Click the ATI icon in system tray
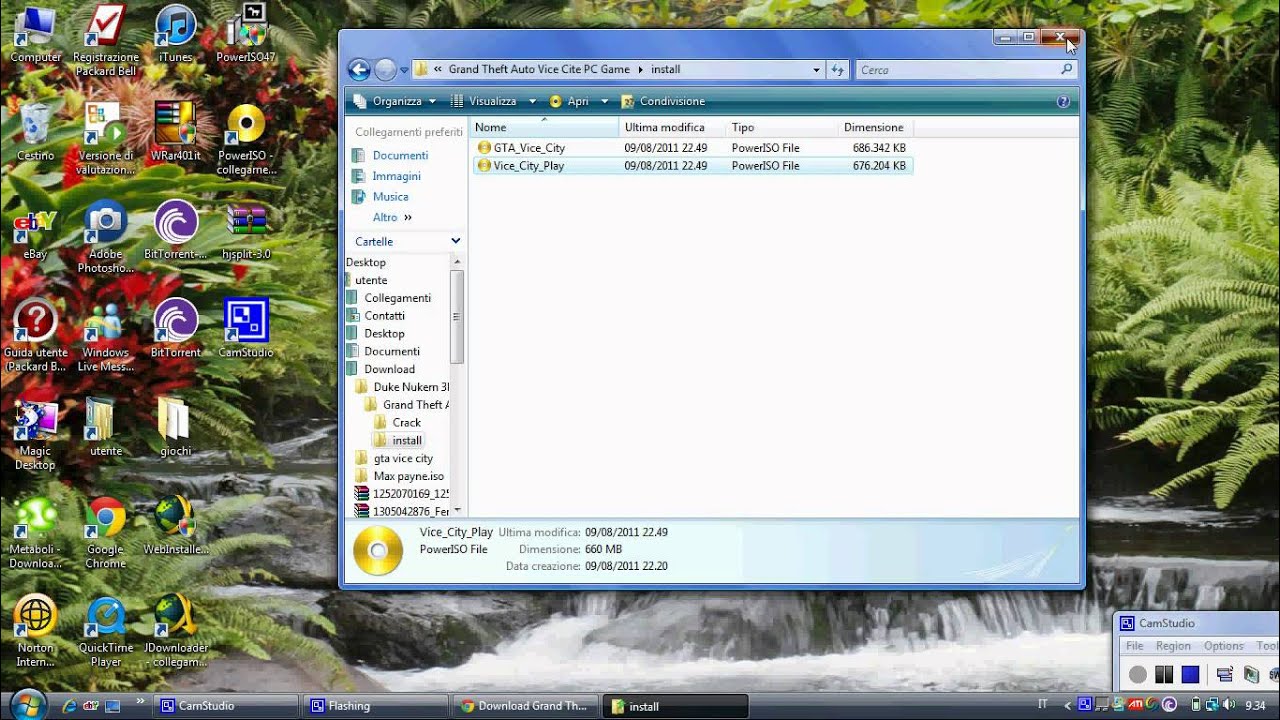This screenshot has width=1280, height=720. (1133, 705)
